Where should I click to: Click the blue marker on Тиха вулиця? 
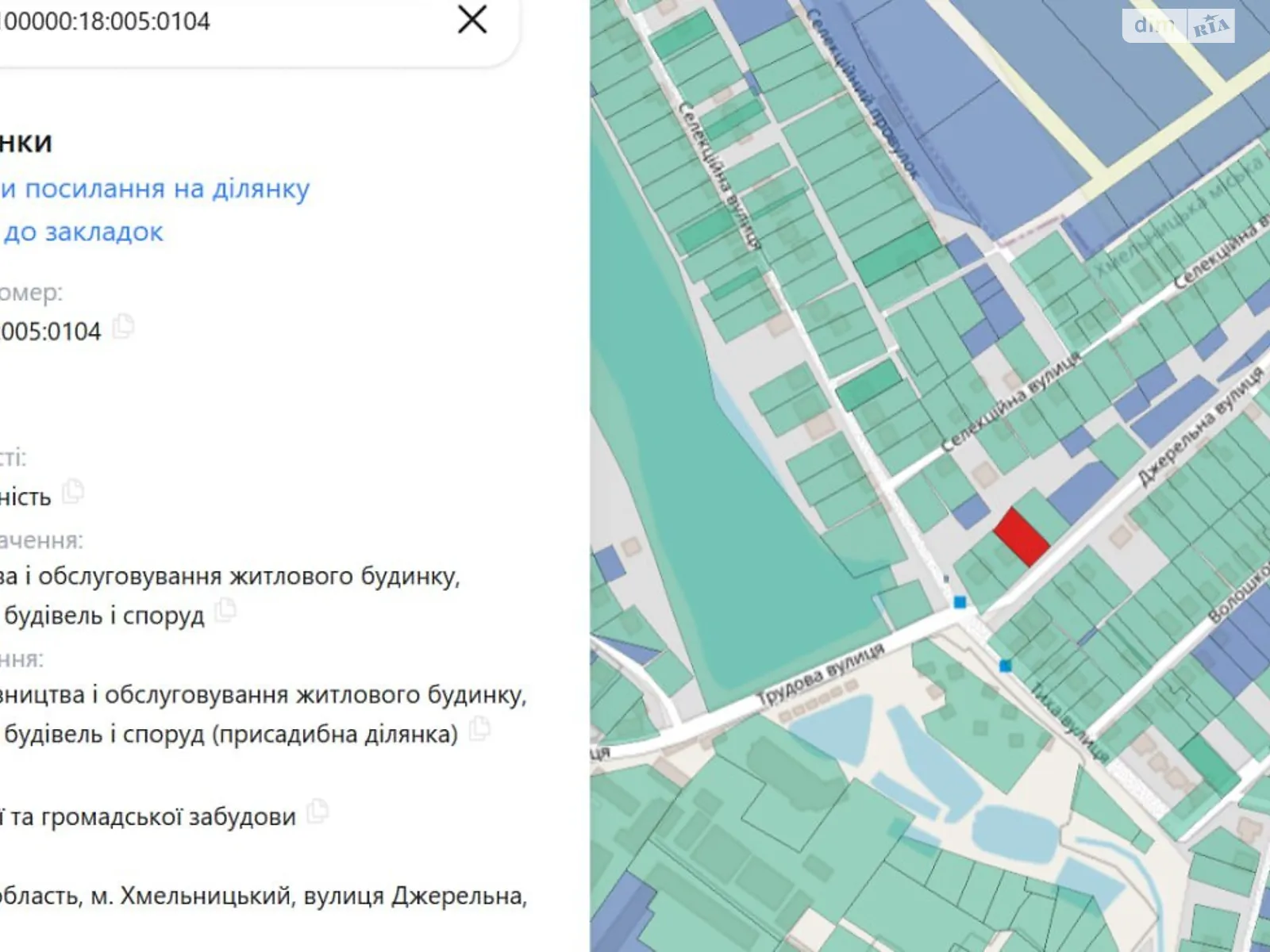(1006, 666)
